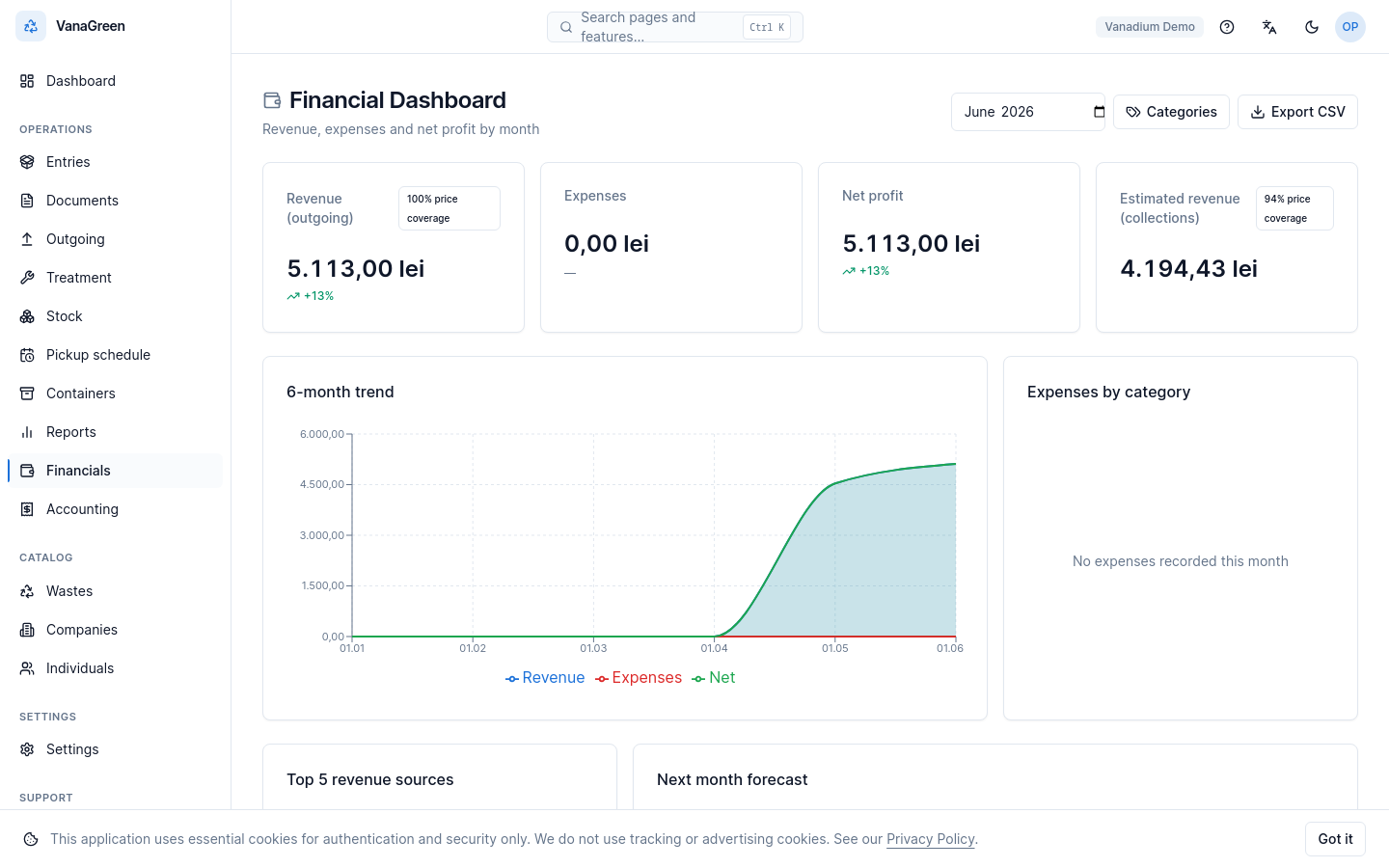Toggle the Net series in chart legend
The height and width of the screenshot is (868, 1389).
[x=714, y=678]
